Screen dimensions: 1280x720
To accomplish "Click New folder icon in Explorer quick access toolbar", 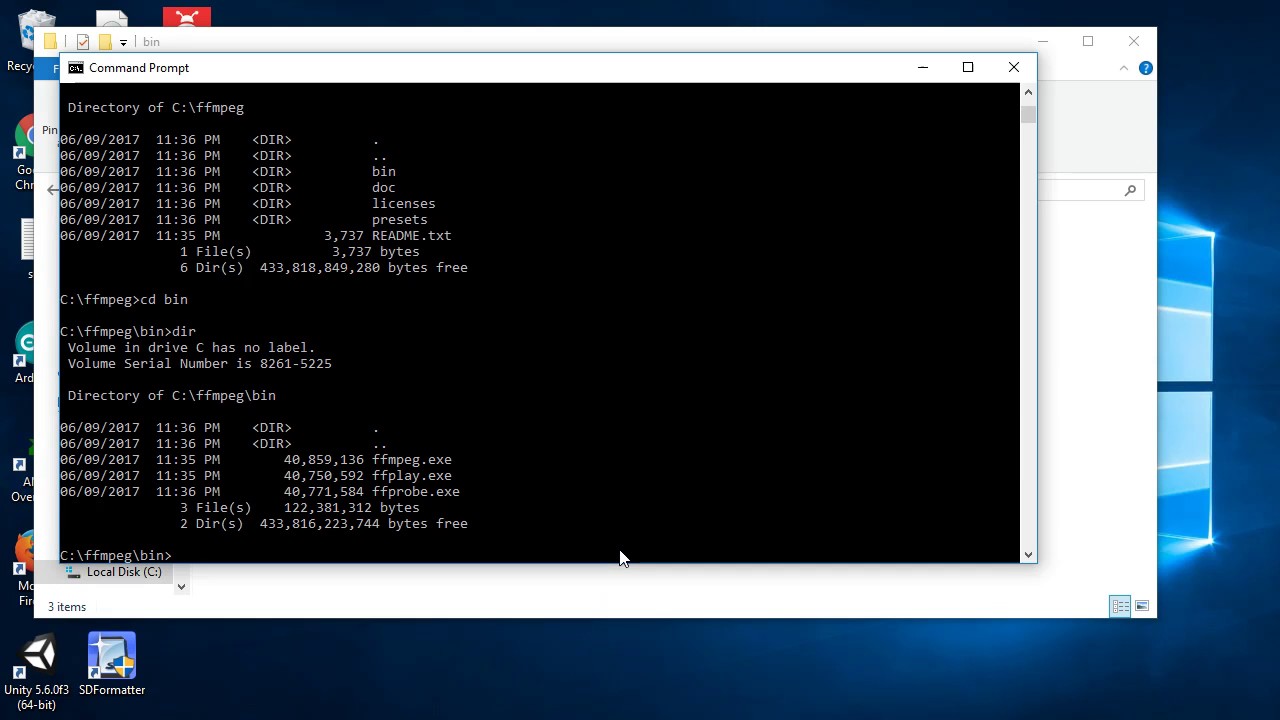I will (105, 42).
